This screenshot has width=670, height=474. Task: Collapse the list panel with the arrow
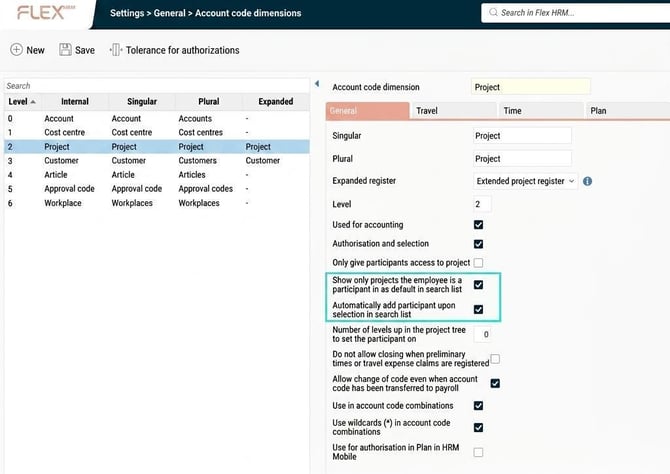[317, 84]
